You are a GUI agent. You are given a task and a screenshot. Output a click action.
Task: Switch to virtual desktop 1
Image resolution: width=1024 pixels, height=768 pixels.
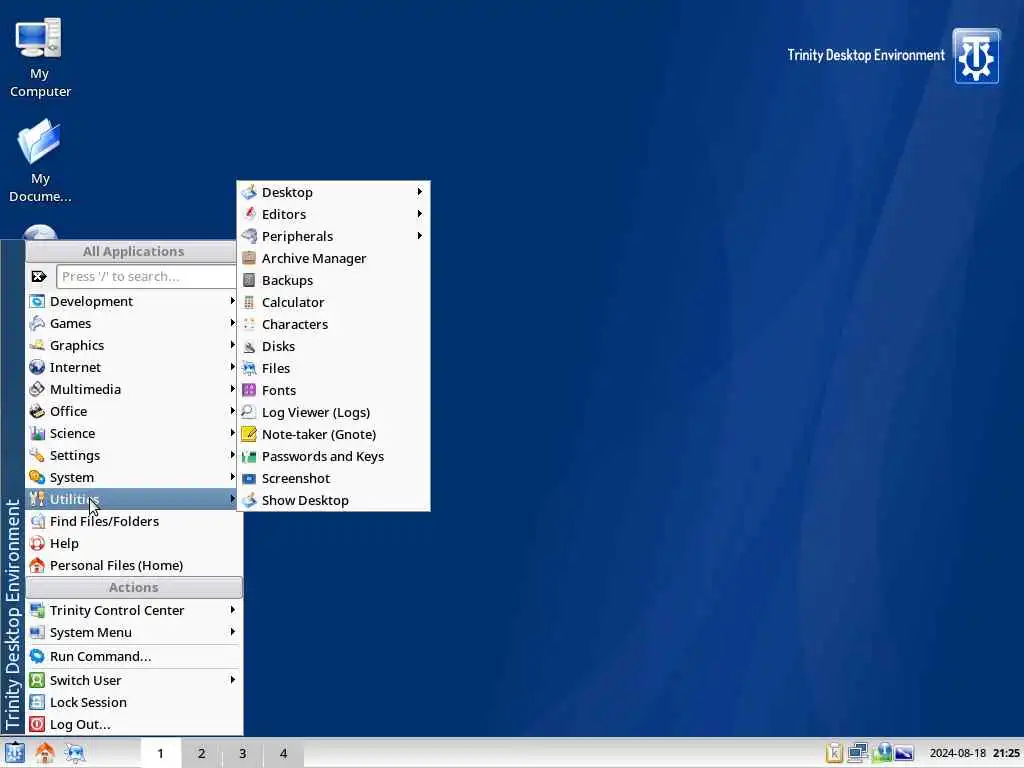pos(161,753)
